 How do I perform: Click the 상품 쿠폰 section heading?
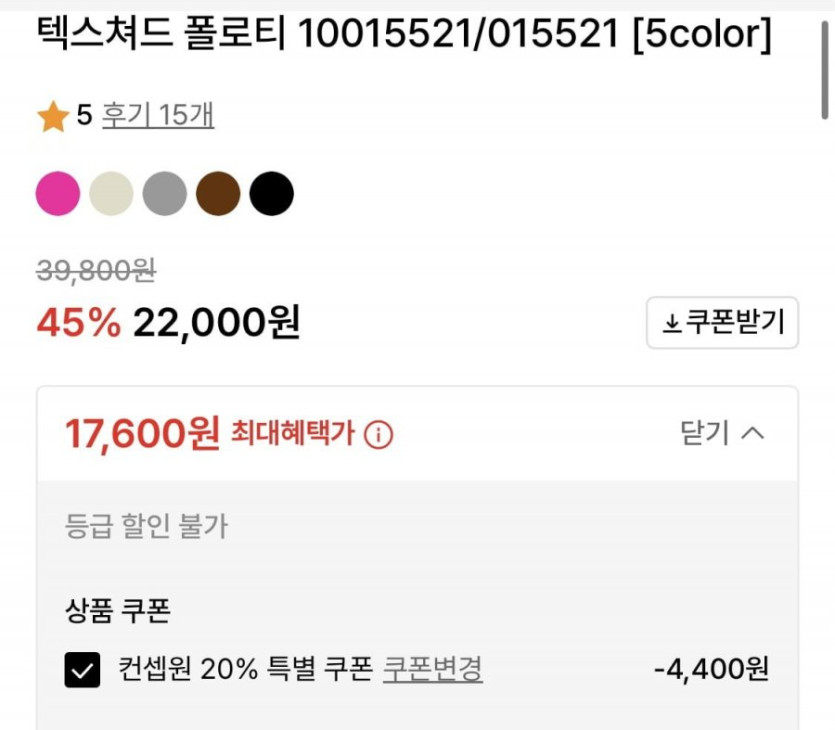(x=117, y=611)
